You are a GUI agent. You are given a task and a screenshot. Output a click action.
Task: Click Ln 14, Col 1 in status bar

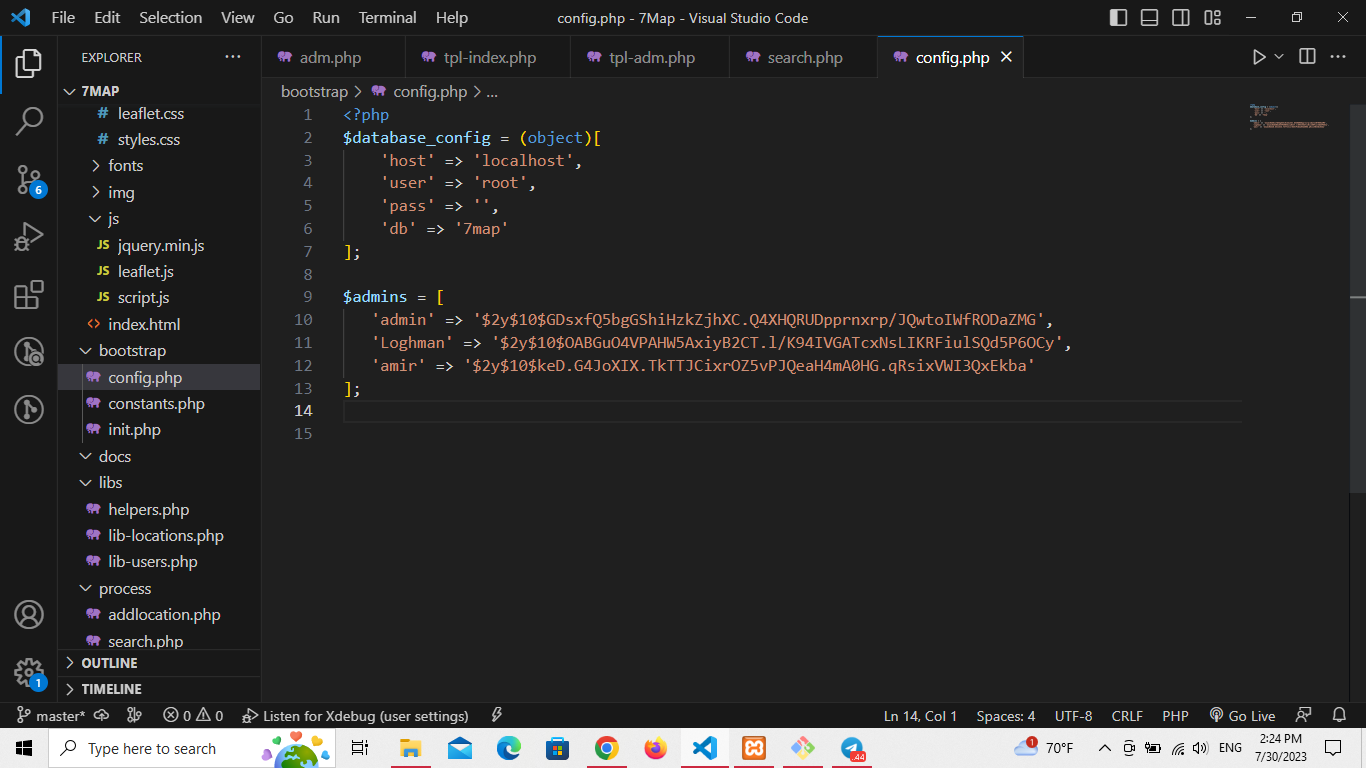920,716
